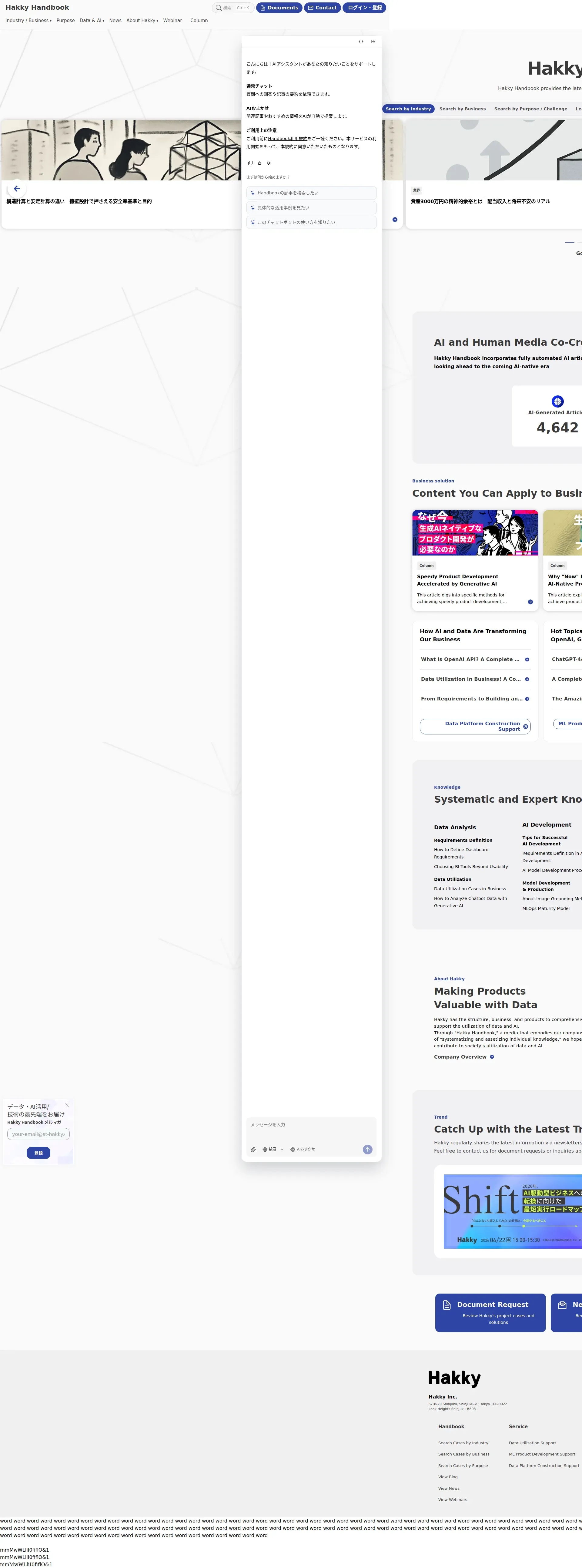Viewport: 582px width, 1568px height.
Task: Open the 資産3000万円の精神的余裕とは article title
Action: click(480, 201)
